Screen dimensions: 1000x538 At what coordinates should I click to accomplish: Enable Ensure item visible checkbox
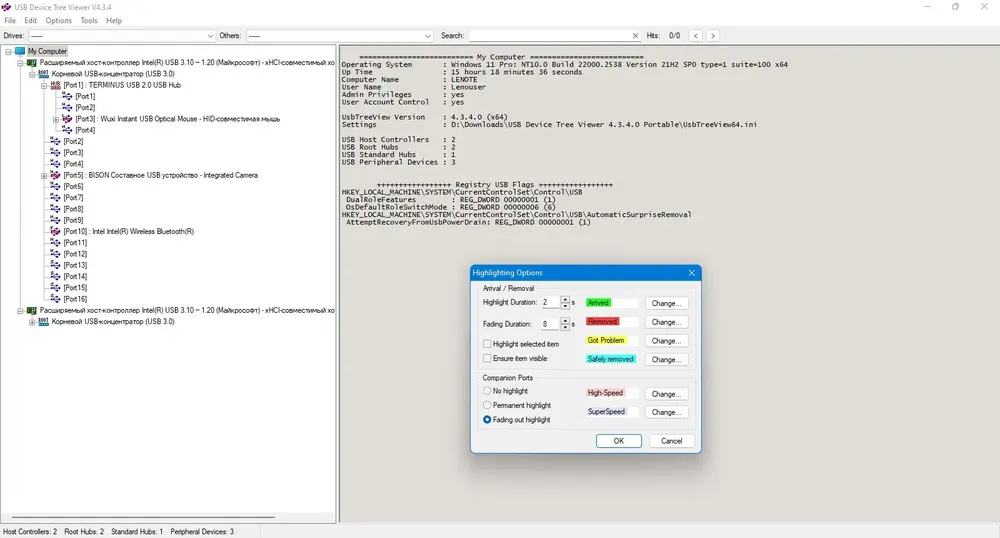pyautogui.click(x=487, y=358)
